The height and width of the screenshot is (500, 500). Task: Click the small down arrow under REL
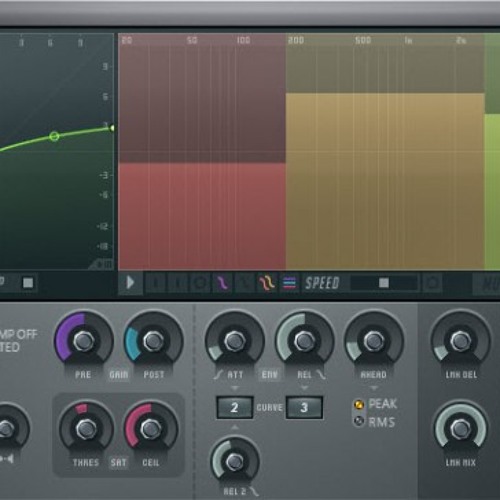pyautogui.click(x=304, y=388)
